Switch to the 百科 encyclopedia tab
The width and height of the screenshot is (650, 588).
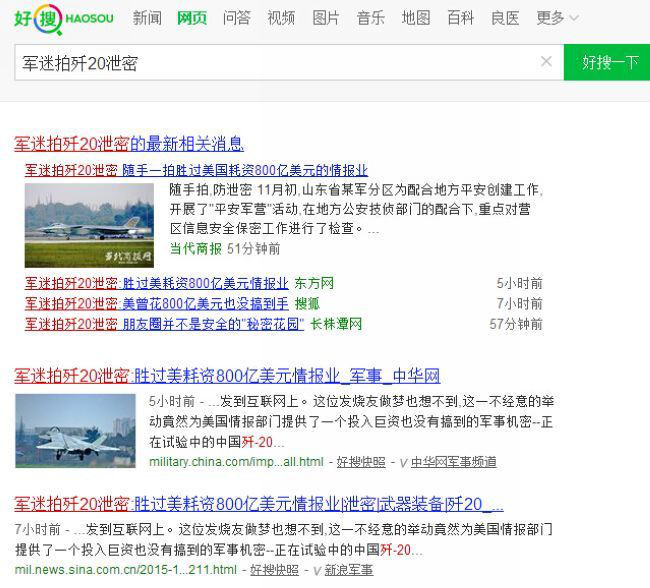pyautogui.click(x=461, y=18)
